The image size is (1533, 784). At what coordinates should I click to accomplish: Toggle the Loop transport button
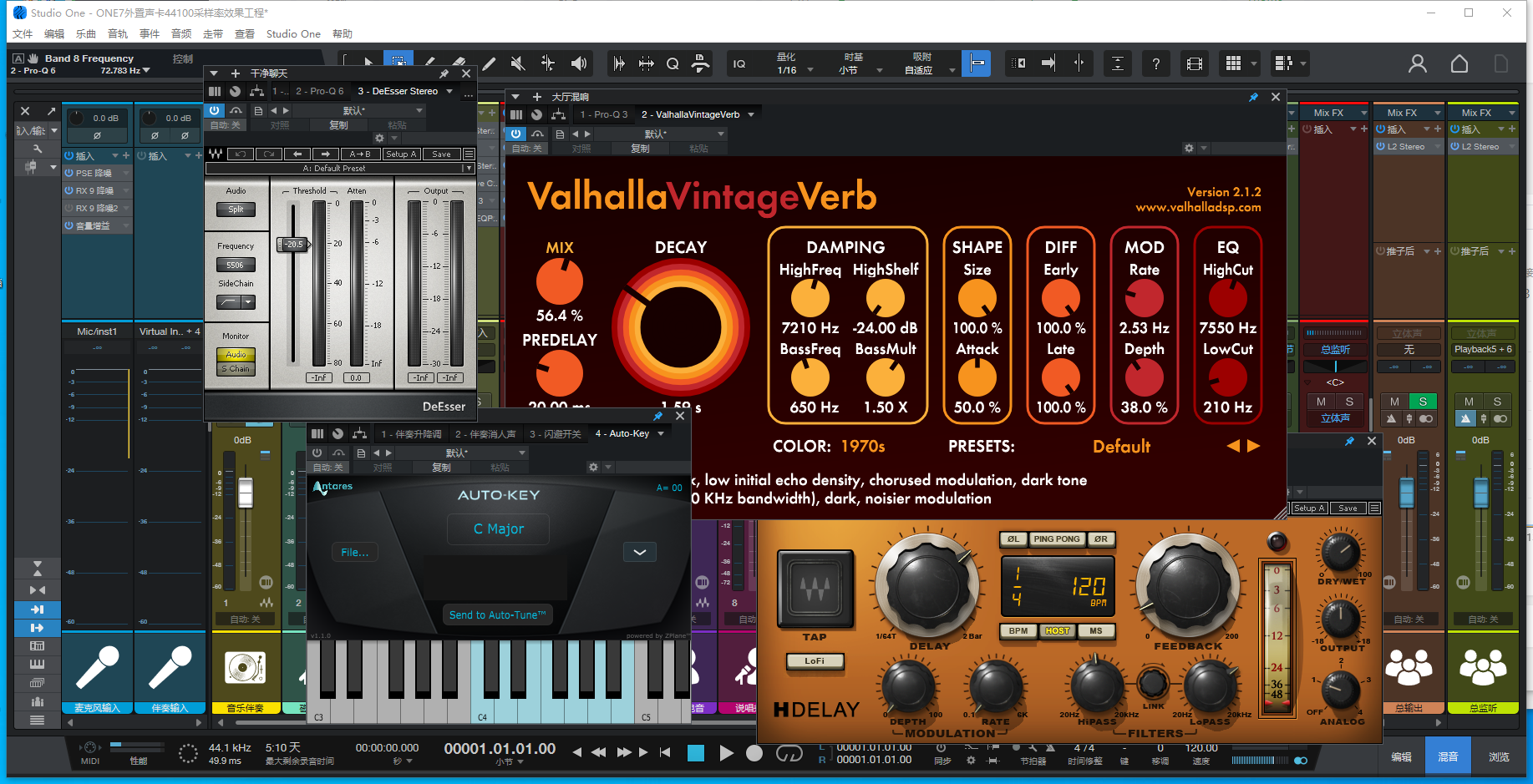pyautogui.click(x=789, y=754)
